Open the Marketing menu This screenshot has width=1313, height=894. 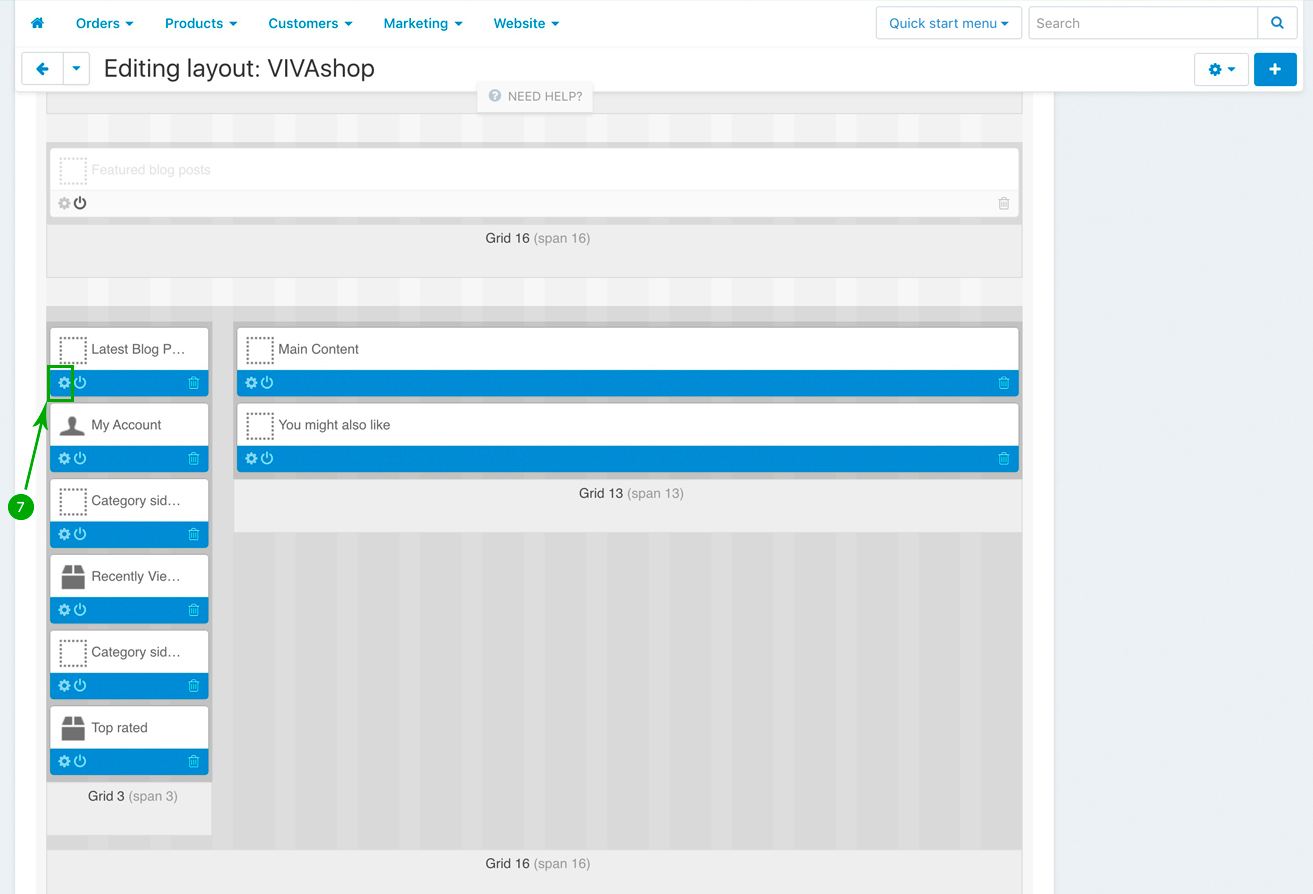(x=423, y=23)
